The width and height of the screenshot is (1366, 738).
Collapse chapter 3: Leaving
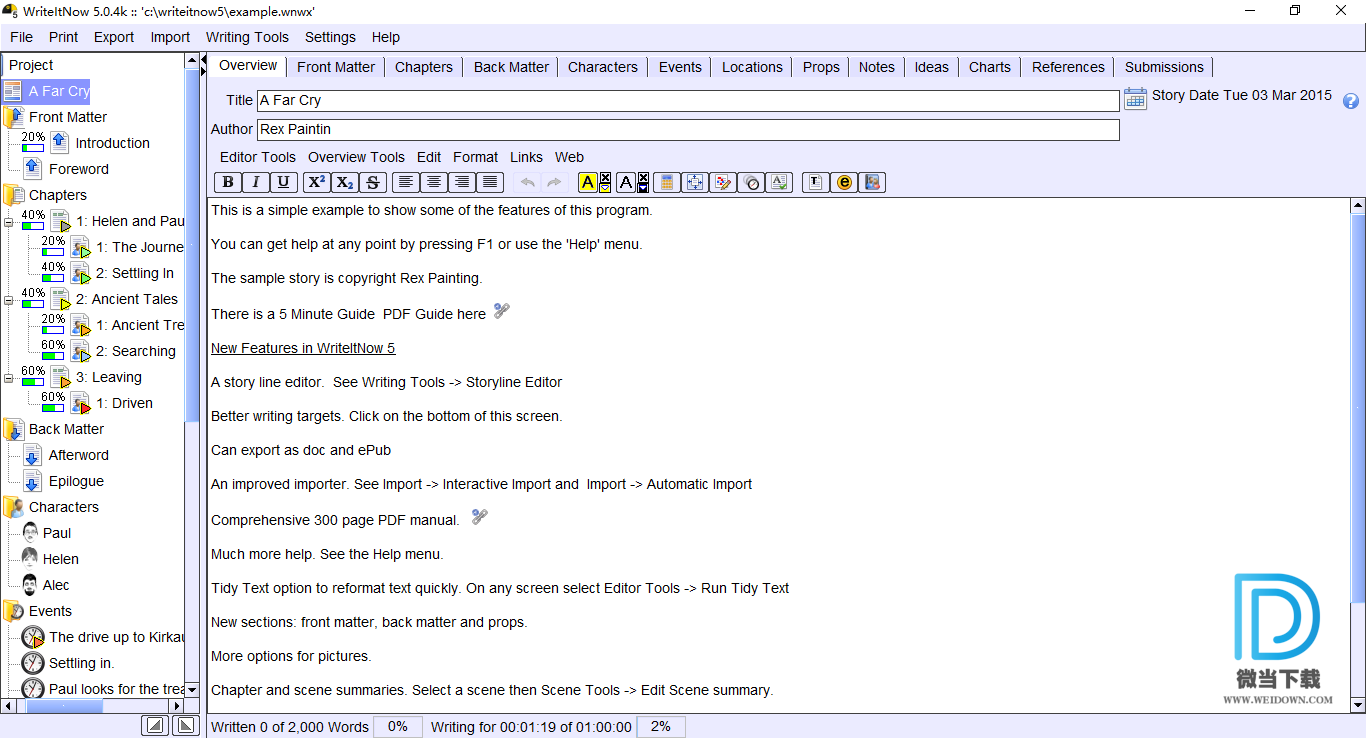coord(8,378)
